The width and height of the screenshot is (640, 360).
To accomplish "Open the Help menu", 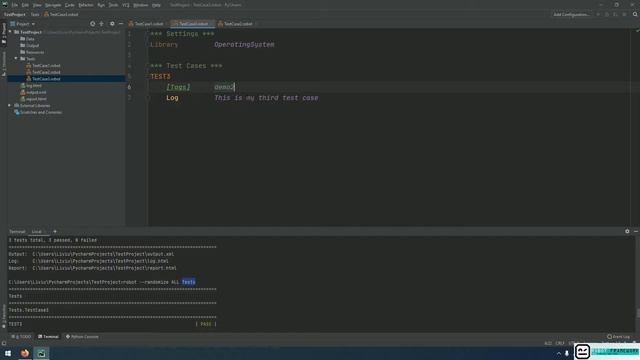I will (x=156, y=5).
